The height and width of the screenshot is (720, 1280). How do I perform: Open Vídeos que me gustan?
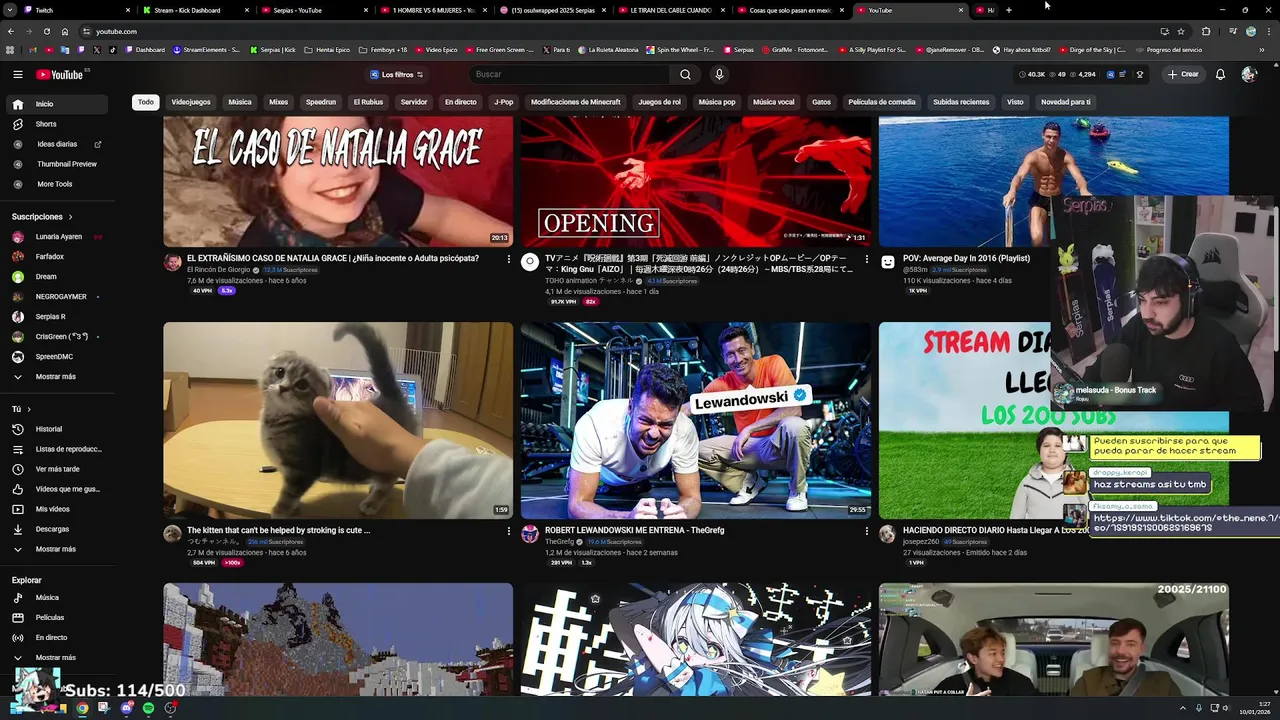pyautogui.click(x=56, y=489)
